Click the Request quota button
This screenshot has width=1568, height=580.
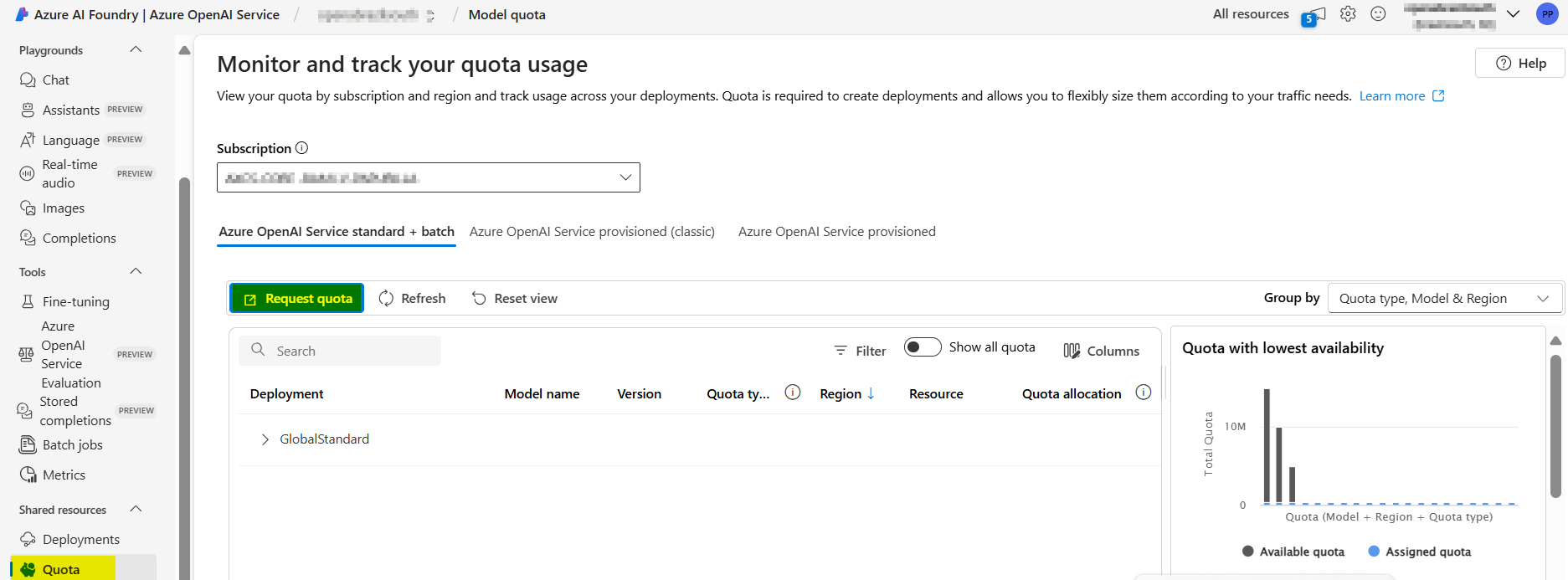click(297, 299)
